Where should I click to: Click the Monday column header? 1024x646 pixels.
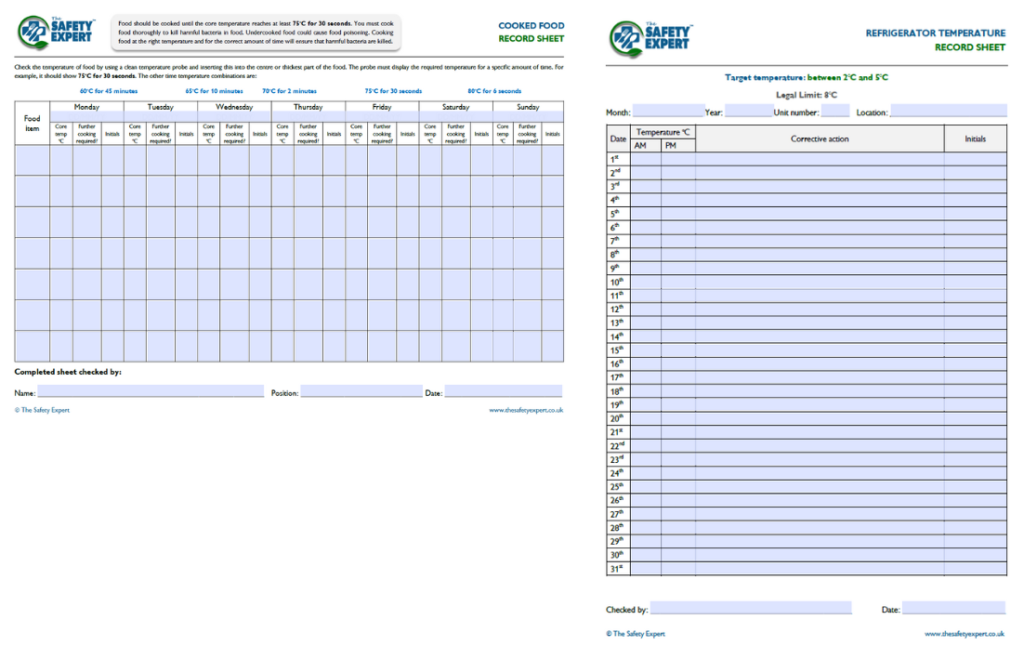(x=87, y=106)
